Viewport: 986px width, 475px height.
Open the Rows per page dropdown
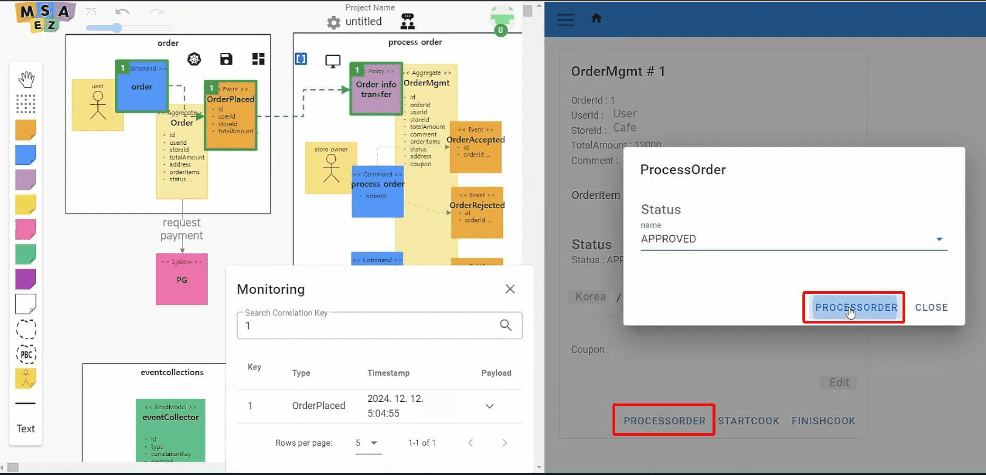(x=367, y=442)
